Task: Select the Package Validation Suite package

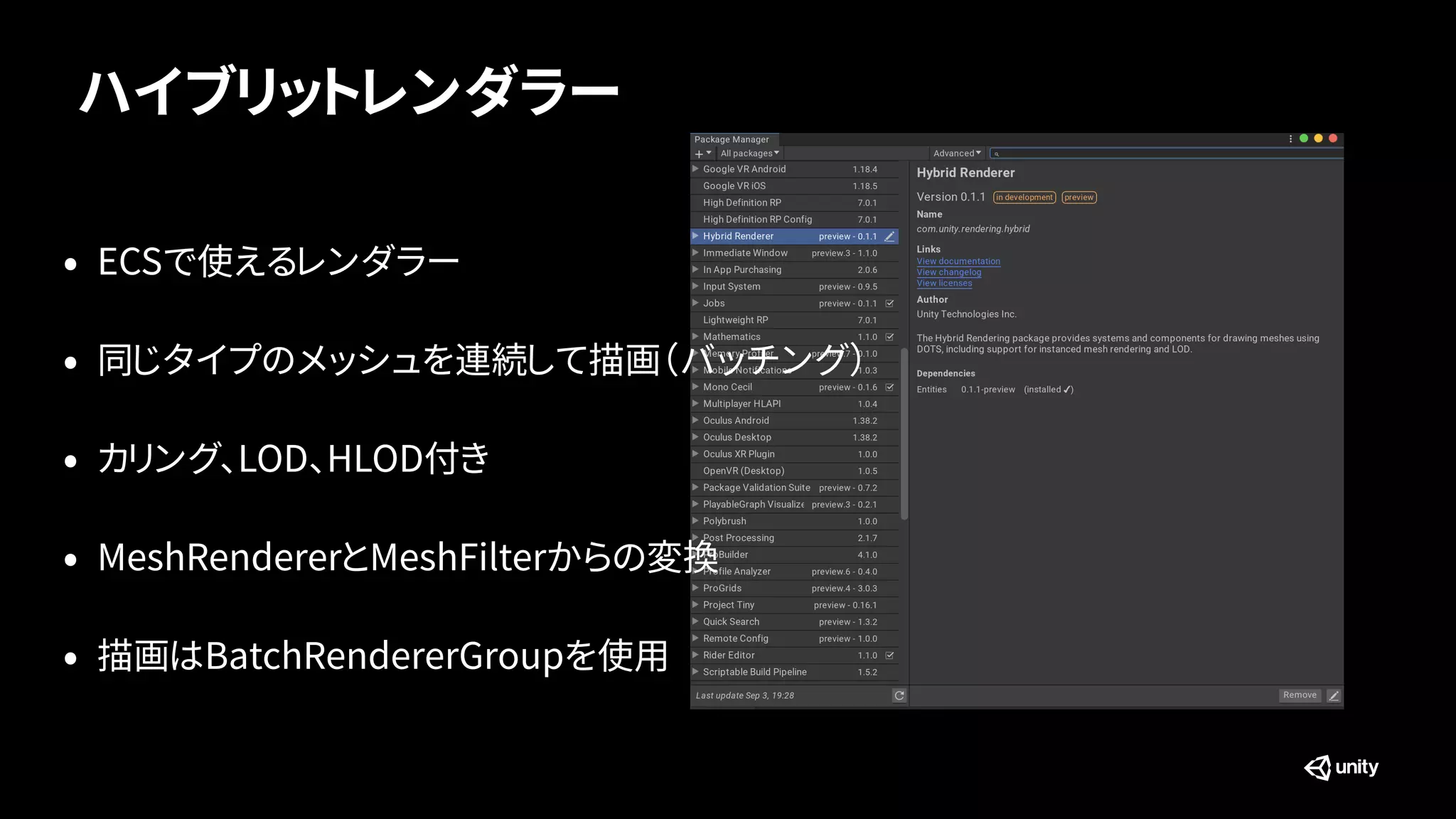Action: [x=795, y=488]
